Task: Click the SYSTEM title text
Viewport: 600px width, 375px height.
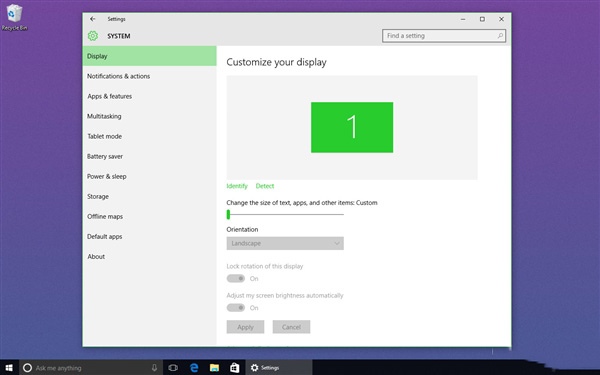Action: (x=119, y=36)
